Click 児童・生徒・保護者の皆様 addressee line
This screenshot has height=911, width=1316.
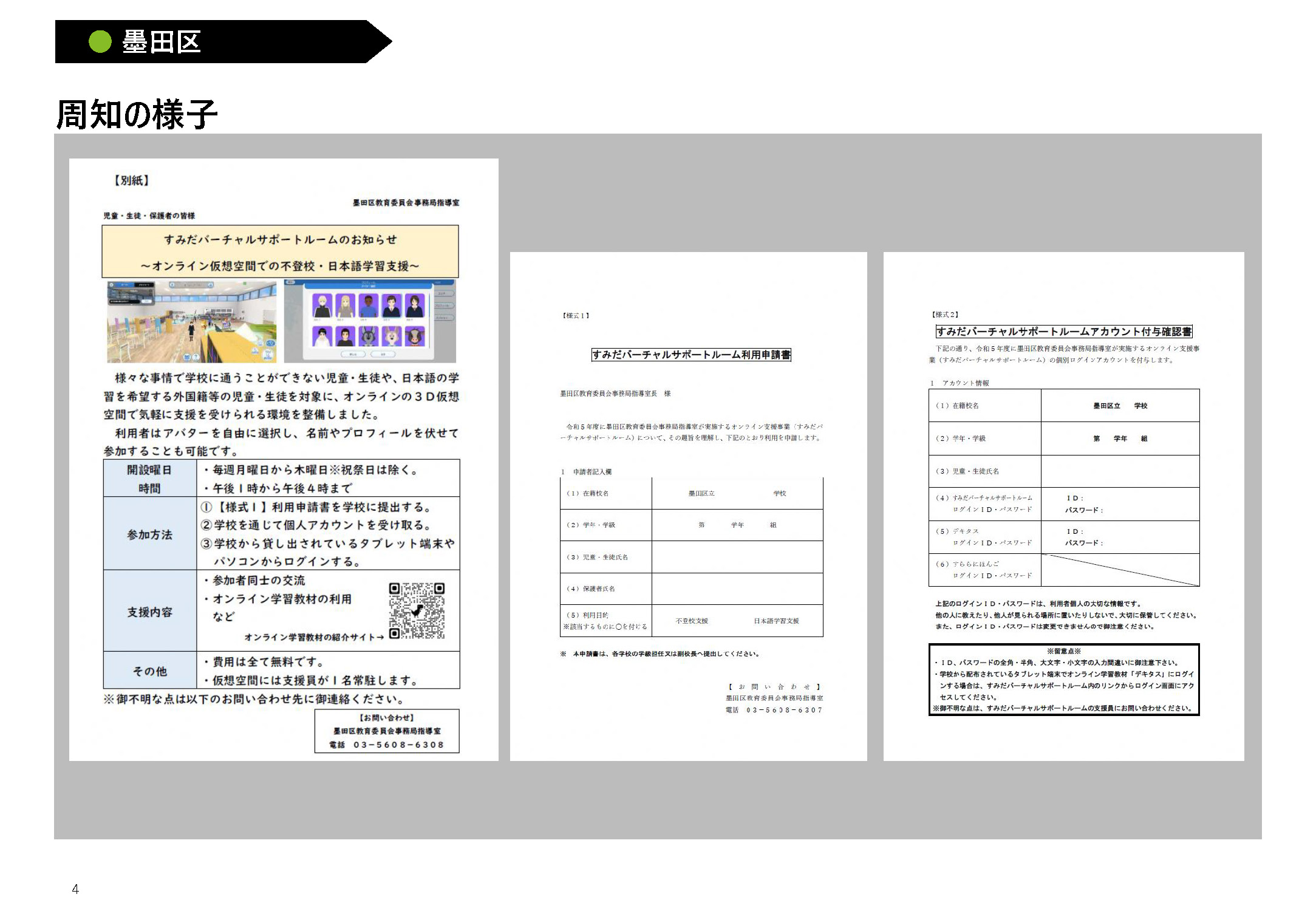coord(149,216)
